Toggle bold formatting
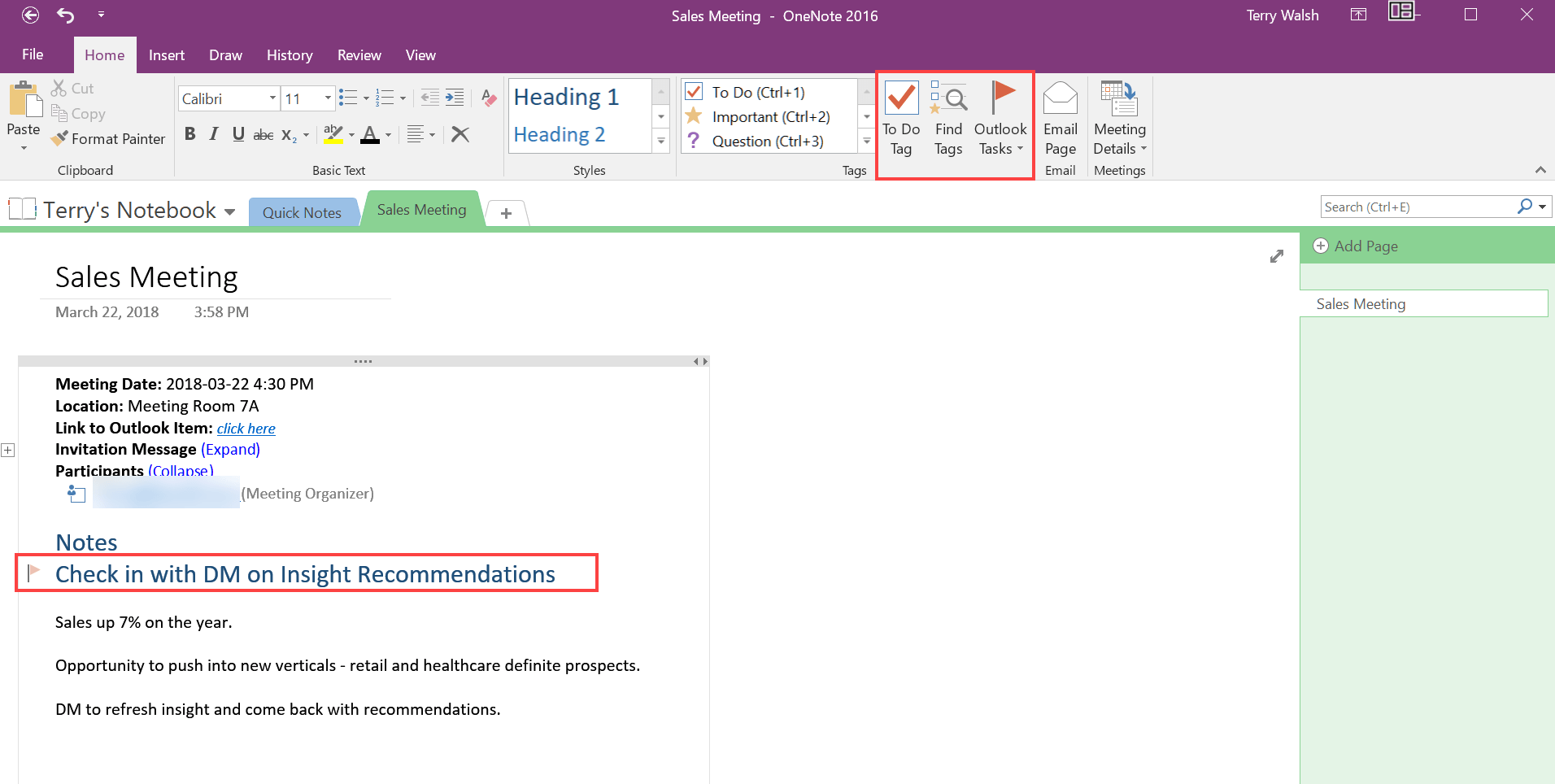This screenshot has width=1555, height=784. click(190, 134)
